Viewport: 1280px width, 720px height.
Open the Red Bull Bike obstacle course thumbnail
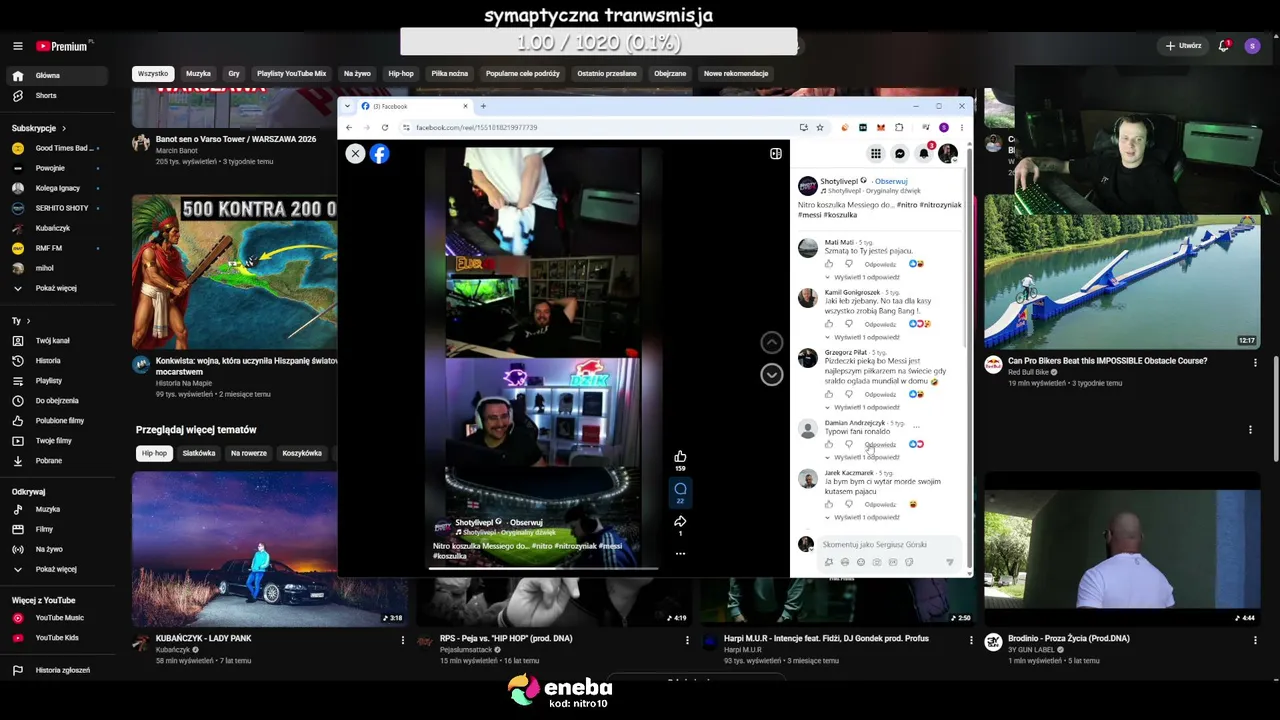(x=1122, y=272)
